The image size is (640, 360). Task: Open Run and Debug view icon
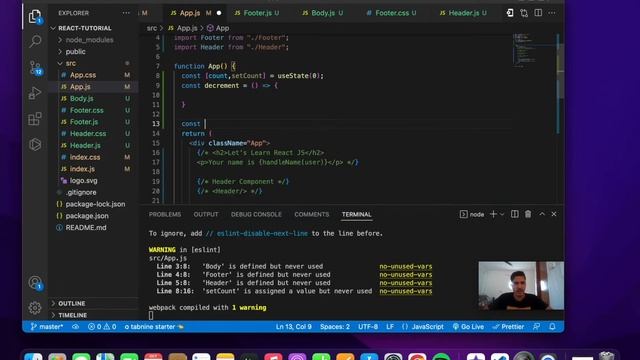35,93
